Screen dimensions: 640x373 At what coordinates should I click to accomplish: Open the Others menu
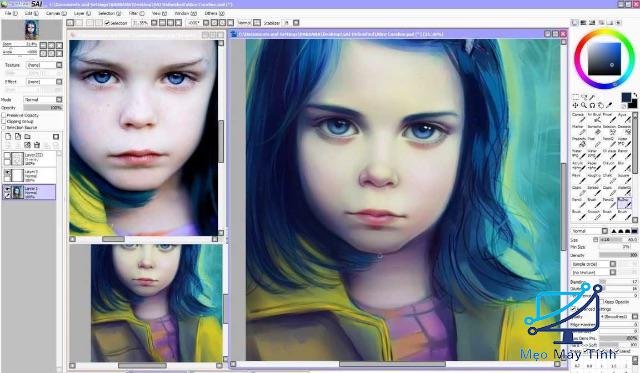tap(214, 13)
